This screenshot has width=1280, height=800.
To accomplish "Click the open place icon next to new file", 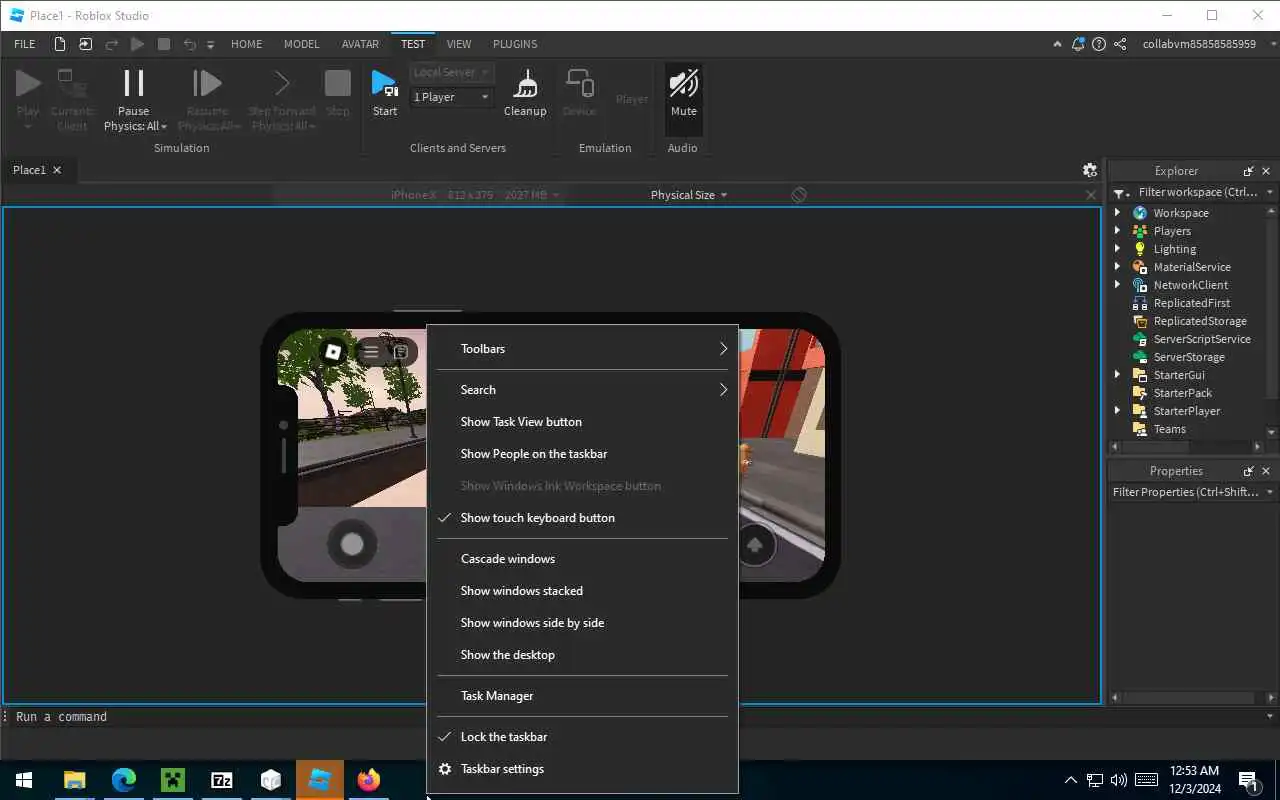I will coord(85,44).
